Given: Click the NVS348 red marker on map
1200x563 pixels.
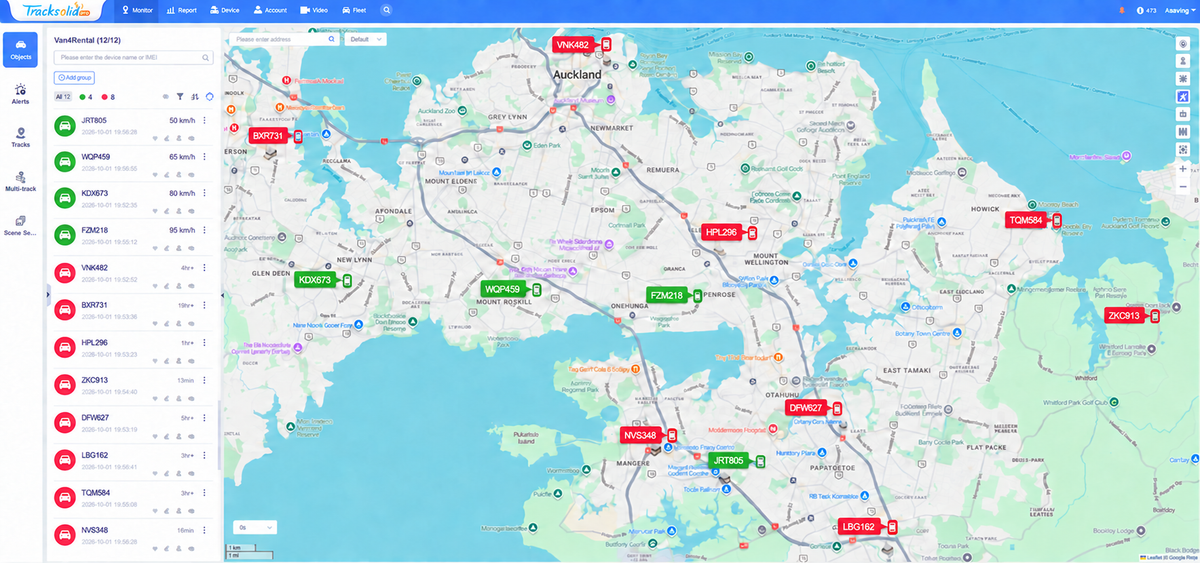Looking at the screenshot, I should 649,435.
